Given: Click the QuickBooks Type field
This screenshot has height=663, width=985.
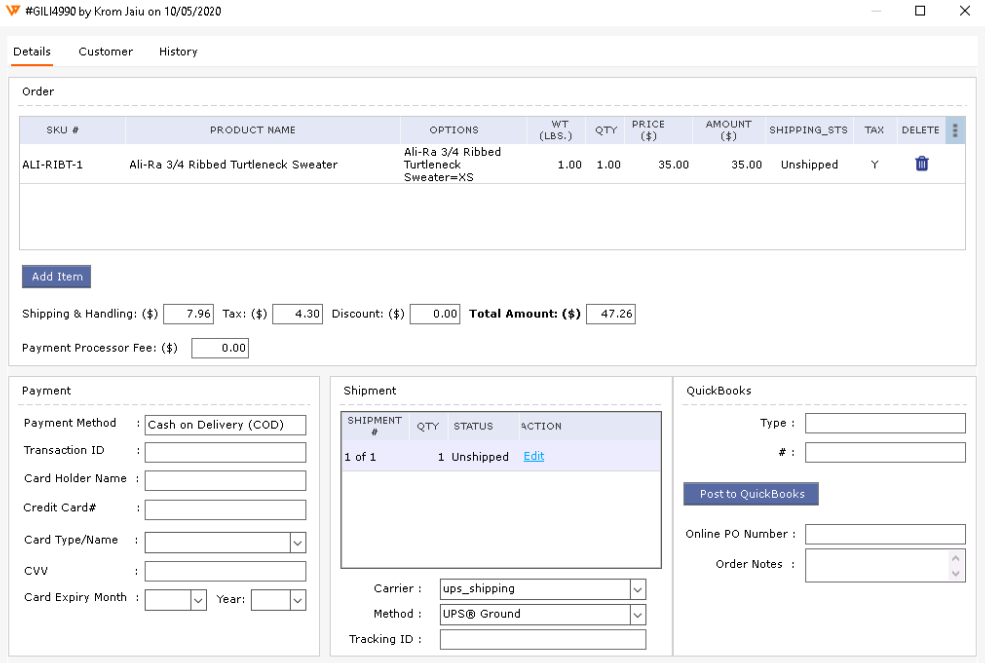Looking at the screenshot, I should 885,424.
